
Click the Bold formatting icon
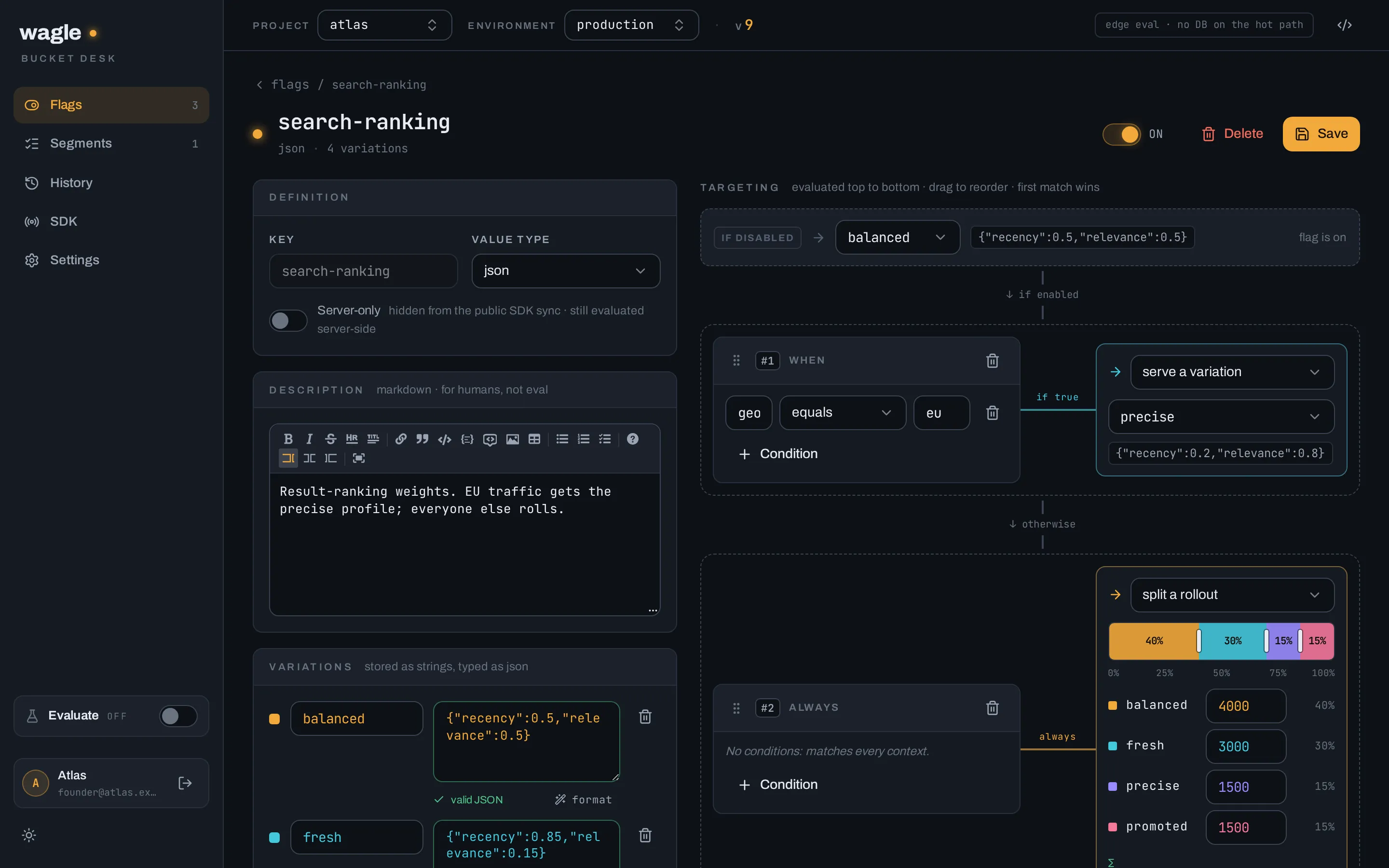(x=288, y=439)
